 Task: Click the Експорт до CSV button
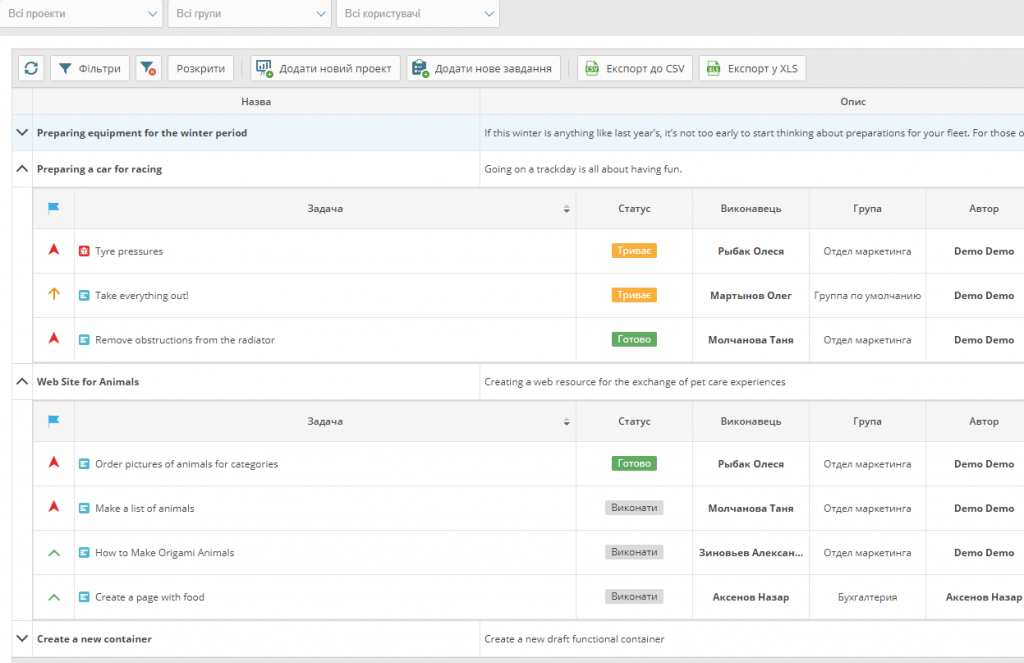[x=635, y=68]
